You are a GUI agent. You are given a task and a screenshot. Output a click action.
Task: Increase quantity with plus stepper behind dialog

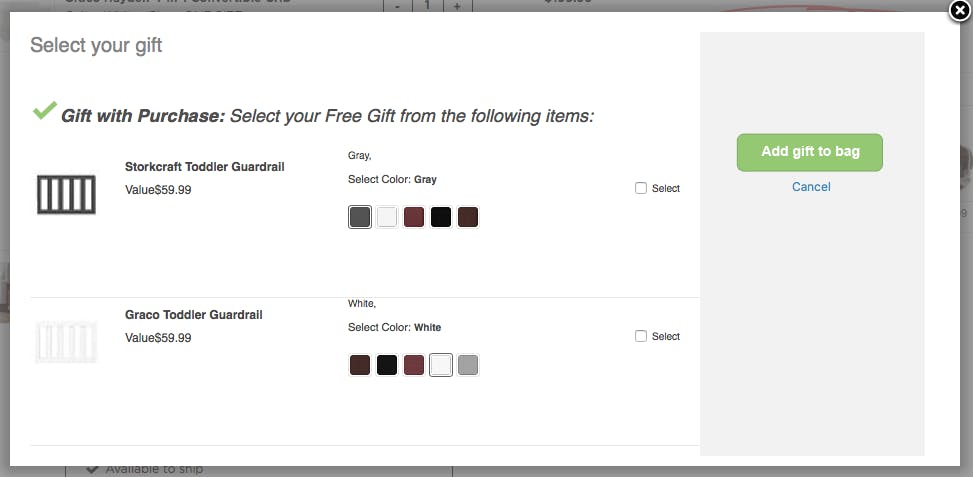pos(457,6)
